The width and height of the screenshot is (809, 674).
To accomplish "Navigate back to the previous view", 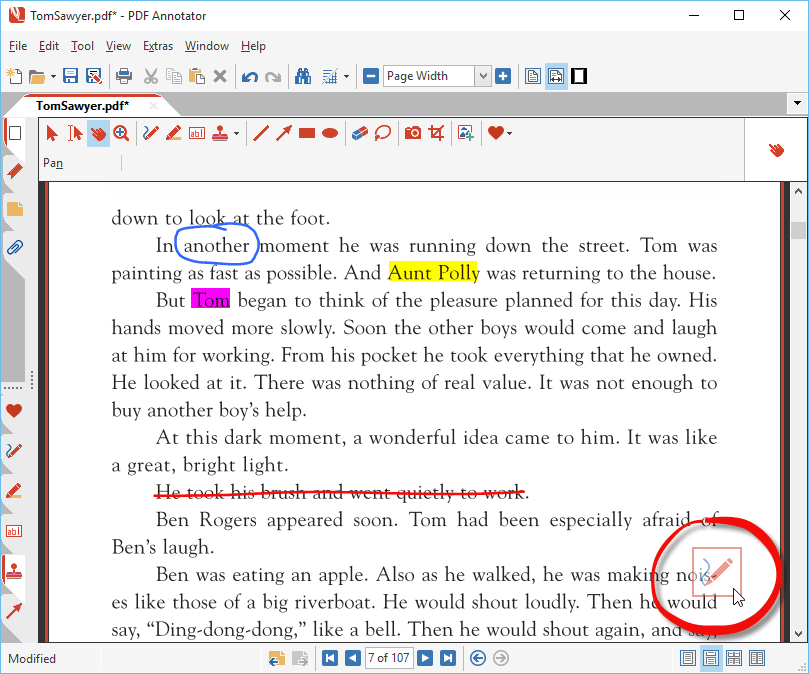I will tap(478, 658).
